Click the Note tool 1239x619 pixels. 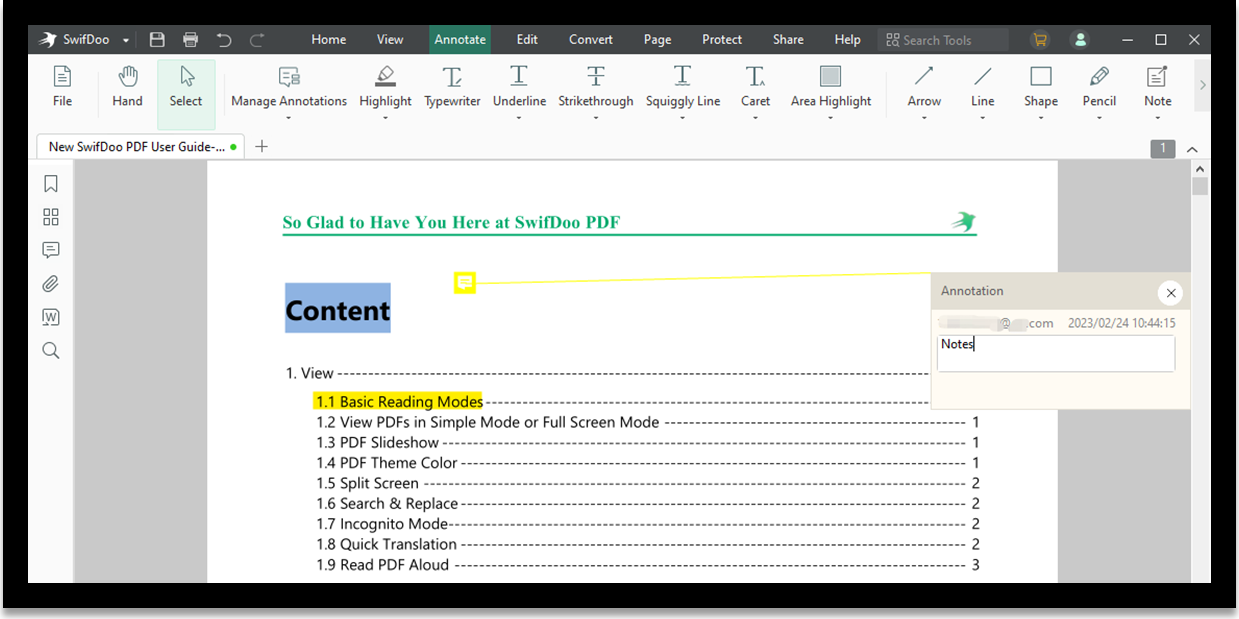(1157, 87)
